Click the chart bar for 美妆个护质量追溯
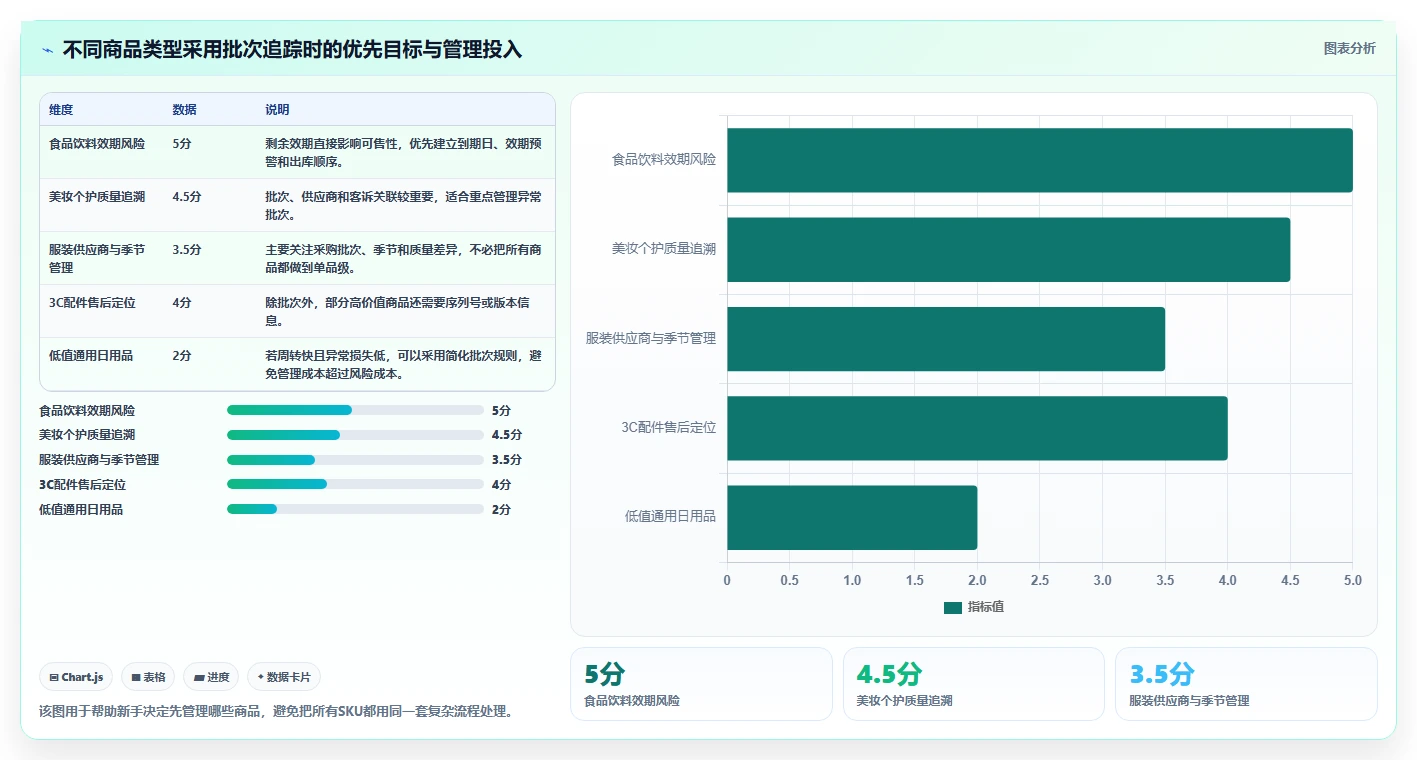Screen dimensions: 1417x760 (1008, 249)
